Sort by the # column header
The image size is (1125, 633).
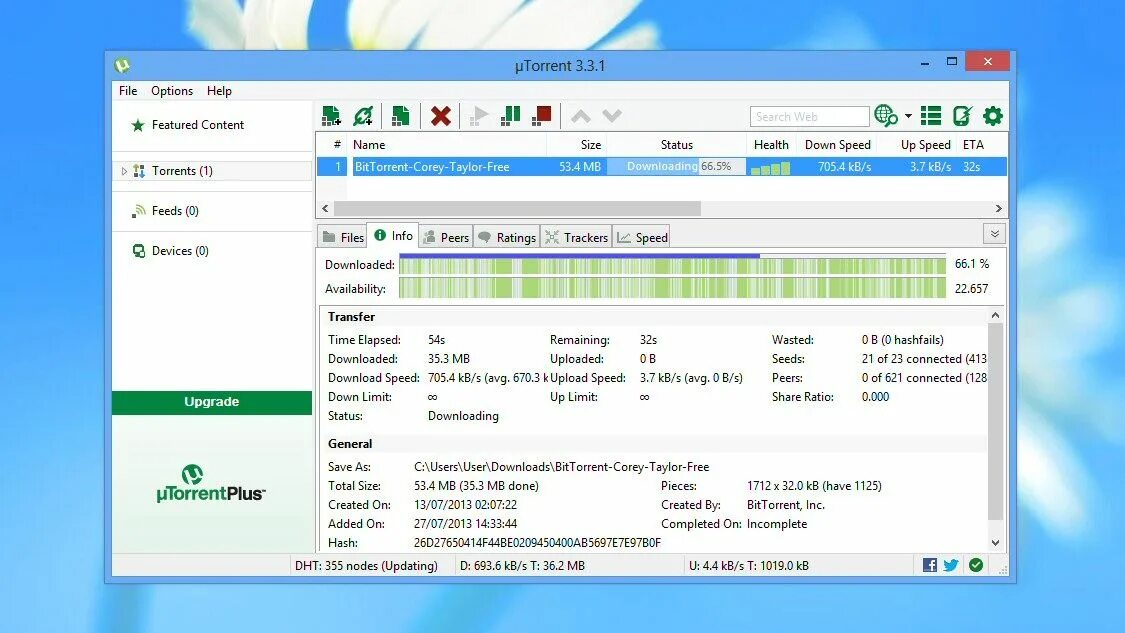333,144
